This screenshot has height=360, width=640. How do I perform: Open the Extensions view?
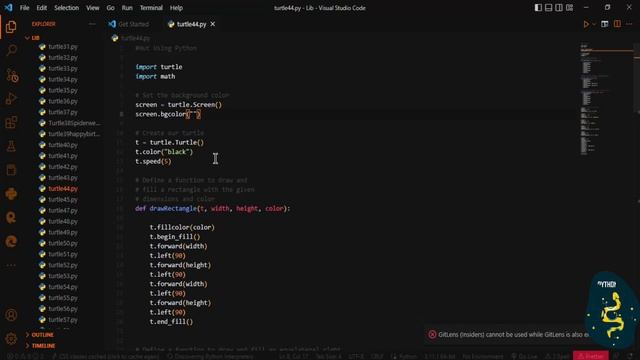(11, 122)
